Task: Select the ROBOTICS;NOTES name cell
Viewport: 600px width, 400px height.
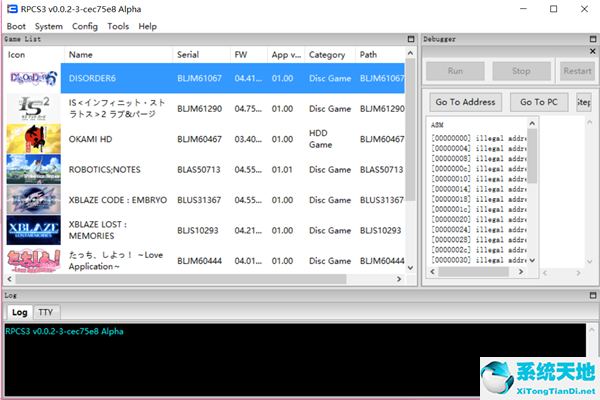Action: tap(104, 170)
